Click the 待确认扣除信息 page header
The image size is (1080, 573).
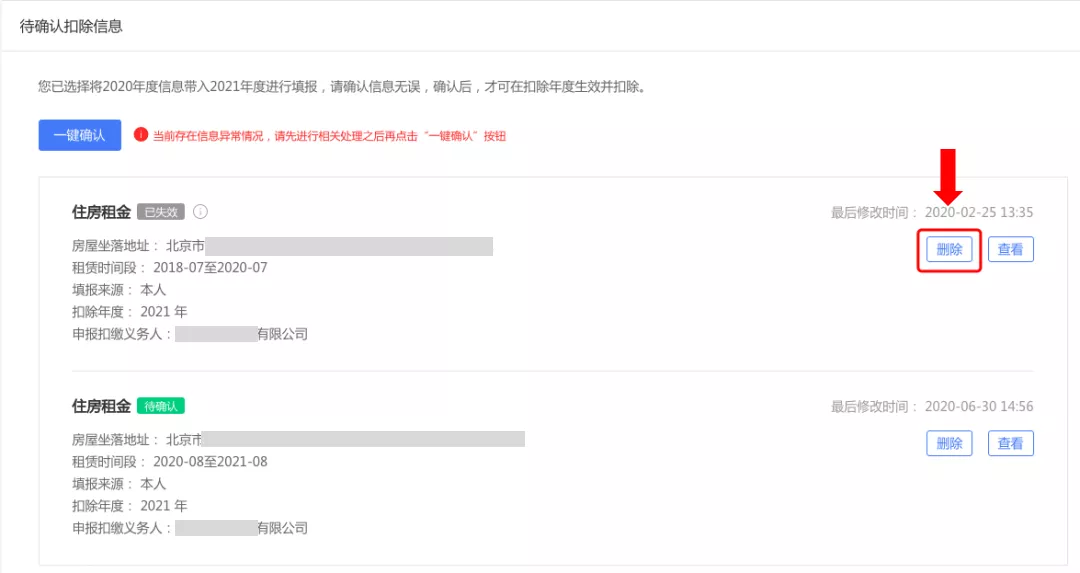[x=71, y=26]
